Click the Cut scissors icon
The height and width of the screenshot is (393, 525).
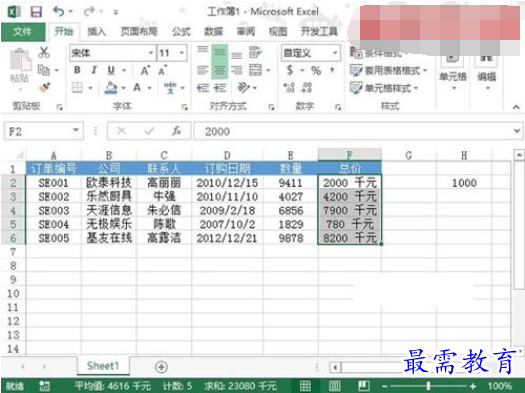click(x=44, y=52)
